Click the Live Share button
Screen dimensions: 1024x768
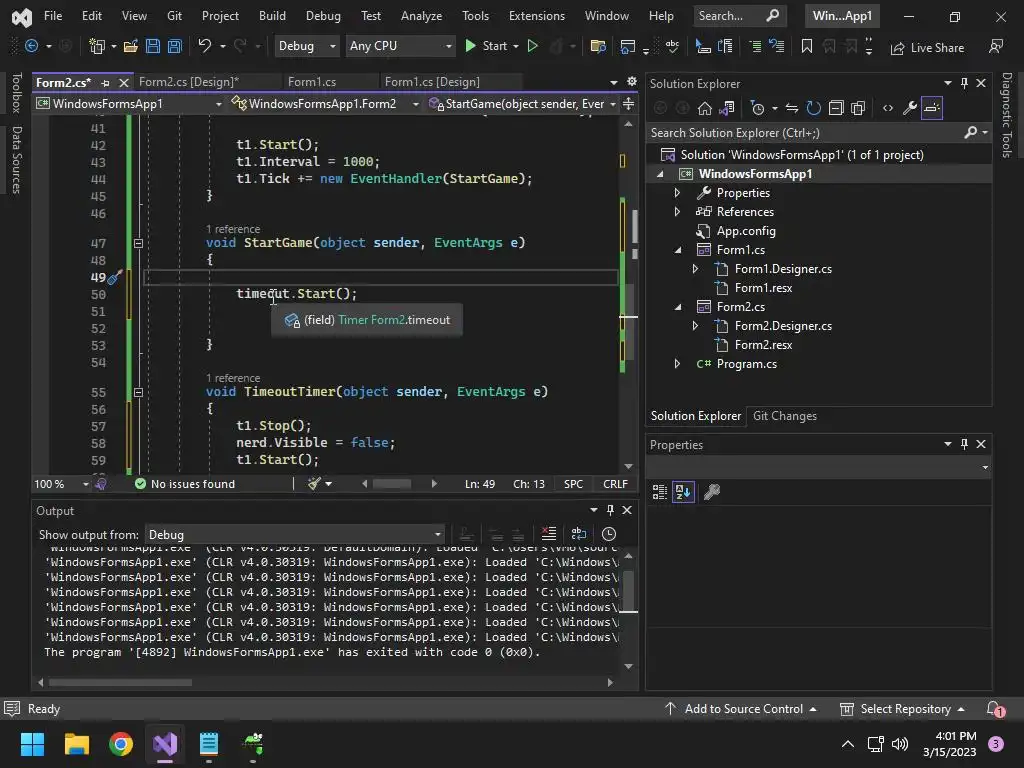click(x=927, y=47)
